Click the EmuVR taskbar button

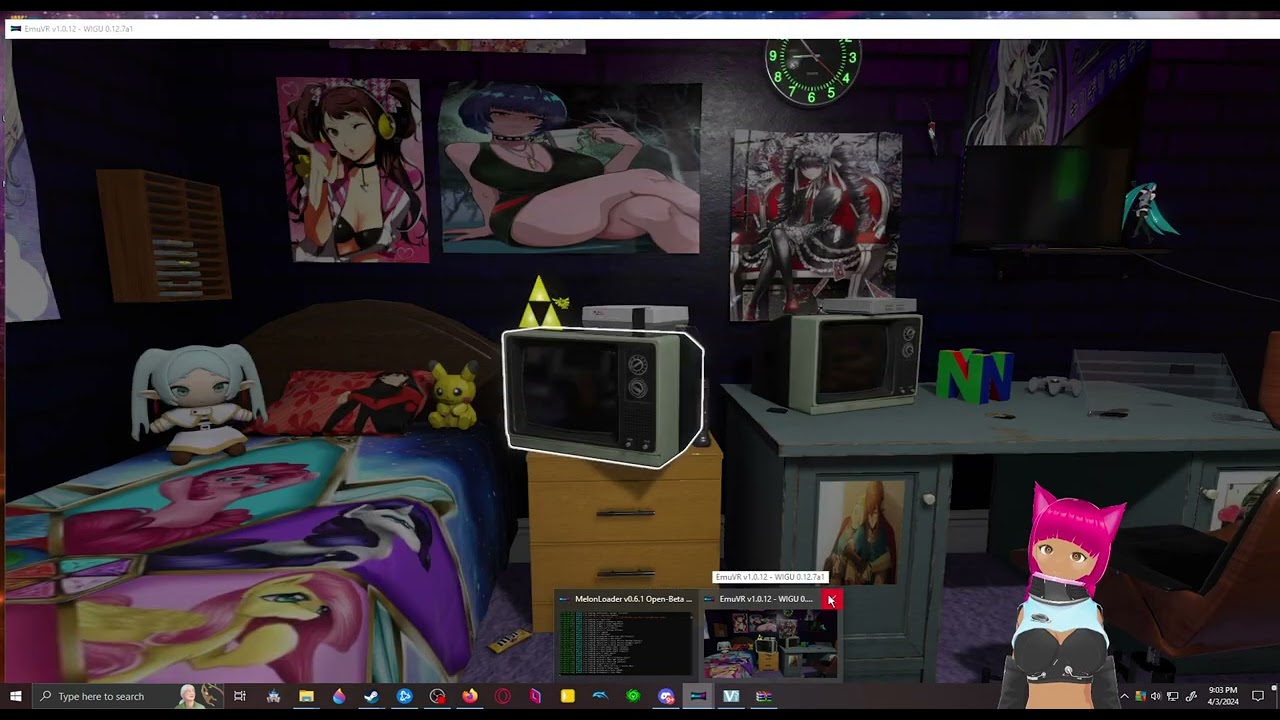pyautogui.click(x=698, y=696)
